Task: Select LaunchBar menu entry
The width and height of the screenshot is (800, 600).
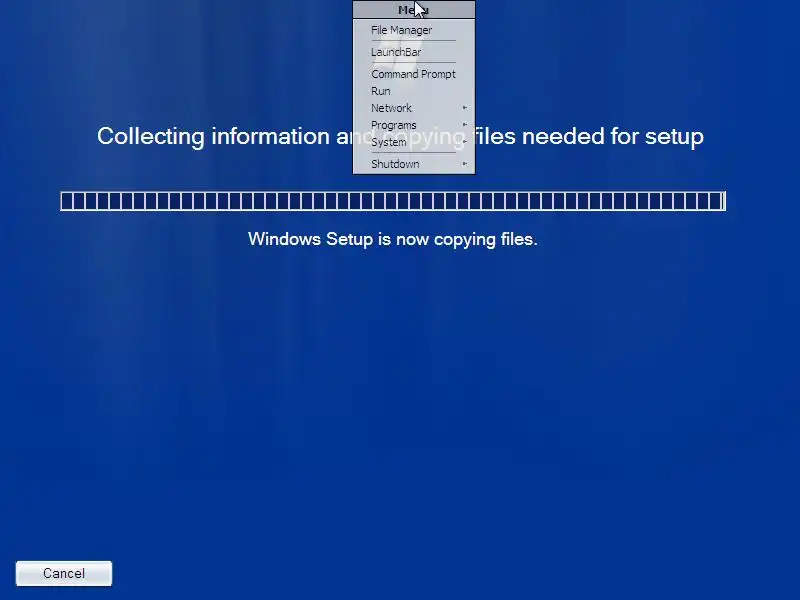Action: pos(414,52)
